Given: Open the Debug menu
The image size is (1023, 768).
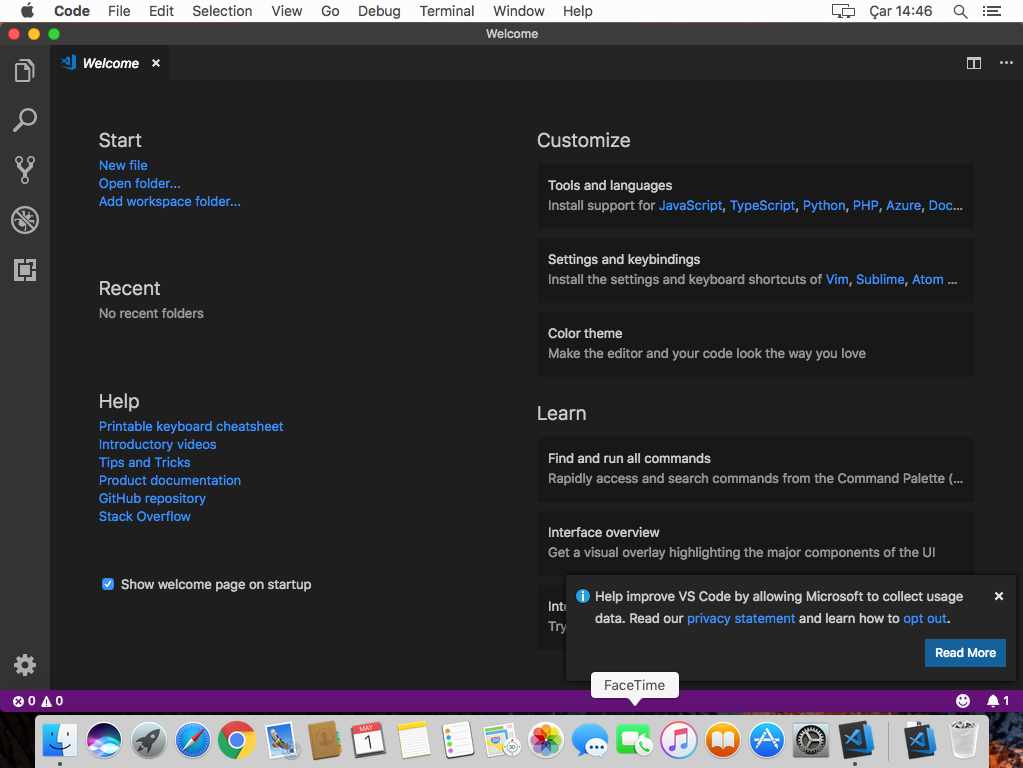Looking at the screenshot, I should [x=378, y=11].
